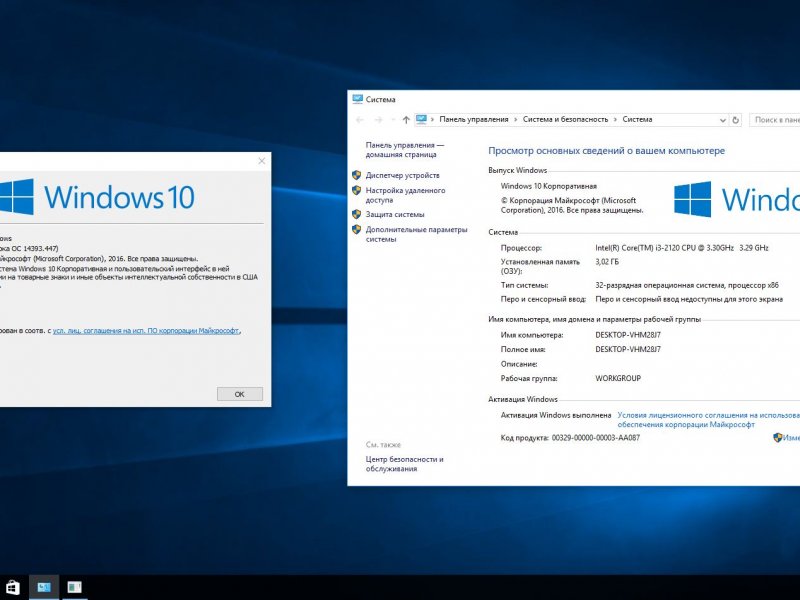This screenshot has width=800, height=600.
Task: Click the computer icon in the address bar
Action: (421, 119)
